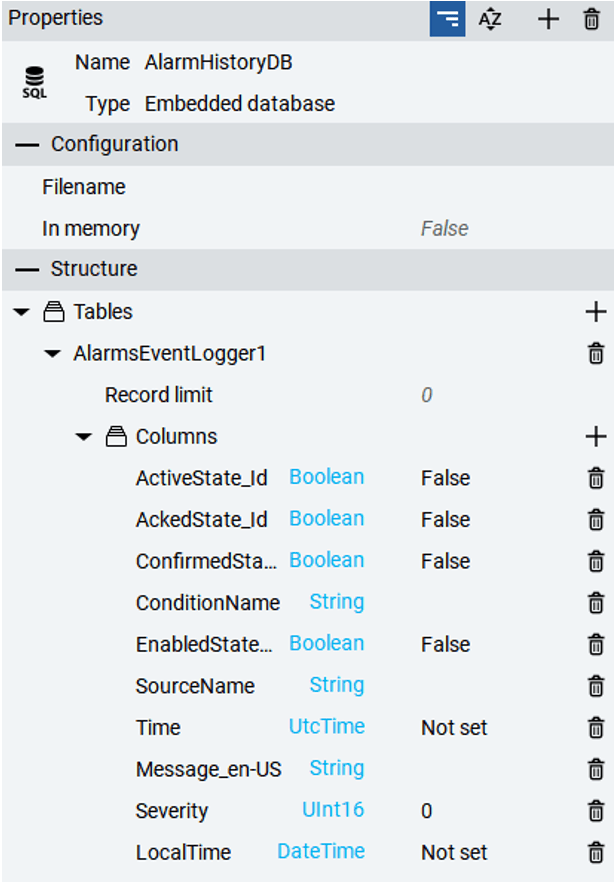The width and height of the screenshot is (614, 883).
Task: Click the Time Not set value
Action: [x=454, y=728]
